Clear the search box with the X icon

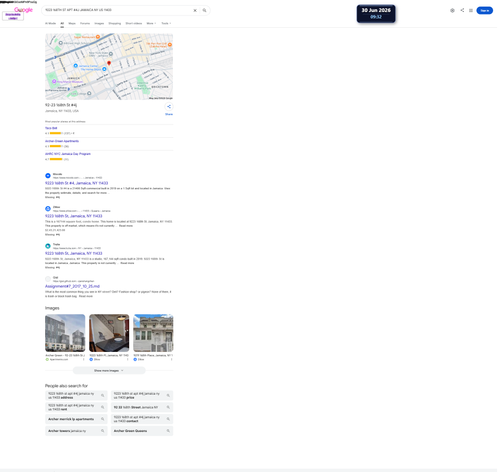click(196, 10)
